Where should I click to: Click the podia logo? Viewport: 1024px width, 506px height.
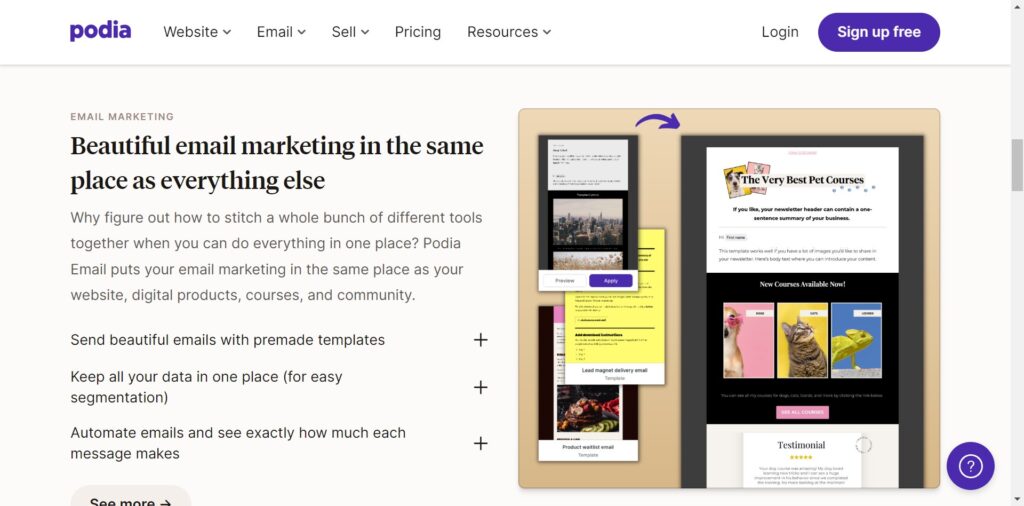coord(101,31)
